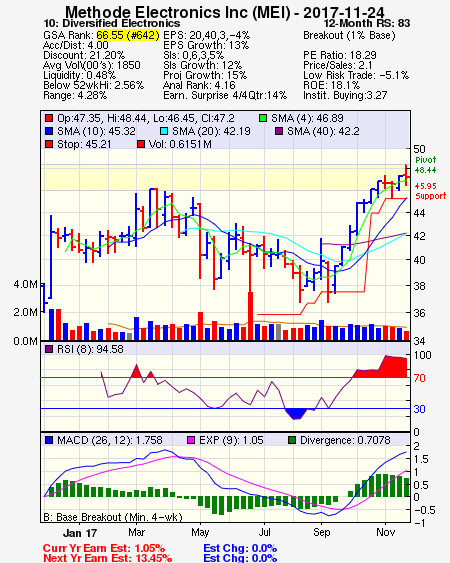Click the 'Sep' date axis label
Screen dimensions: 450x563
[321, 532]
